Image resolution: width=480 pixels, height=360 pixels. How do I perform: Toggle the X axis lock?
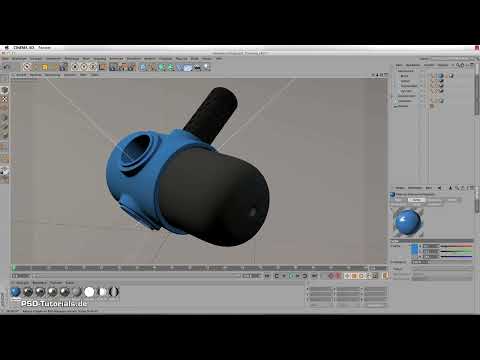pyautogui.click(x=75, y=67)
